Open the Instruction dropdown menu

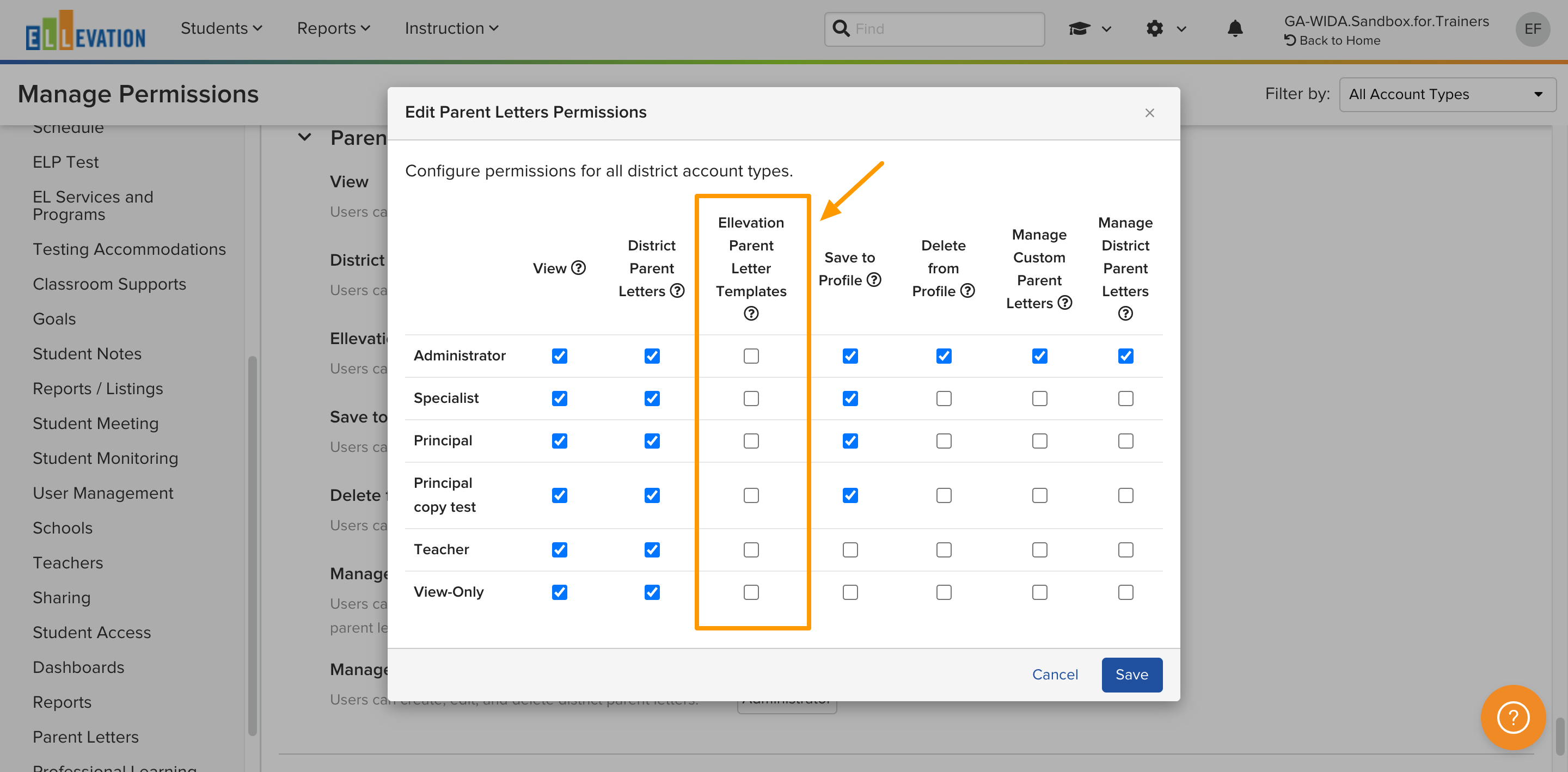(451, 29)
